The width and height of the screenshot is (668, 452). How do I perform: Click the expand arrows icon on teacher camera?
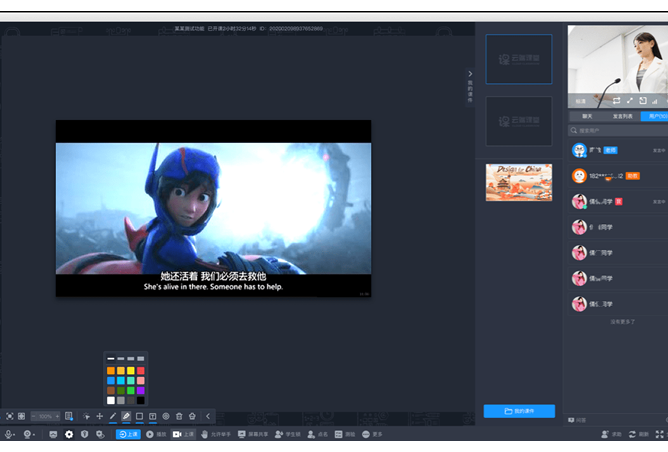tap(630, 101)
